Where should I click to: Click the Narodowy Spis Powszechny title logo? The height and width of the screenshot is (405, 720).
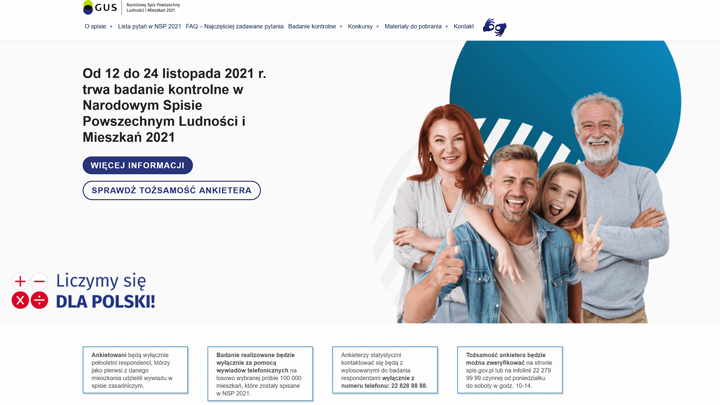click(153, 7)
